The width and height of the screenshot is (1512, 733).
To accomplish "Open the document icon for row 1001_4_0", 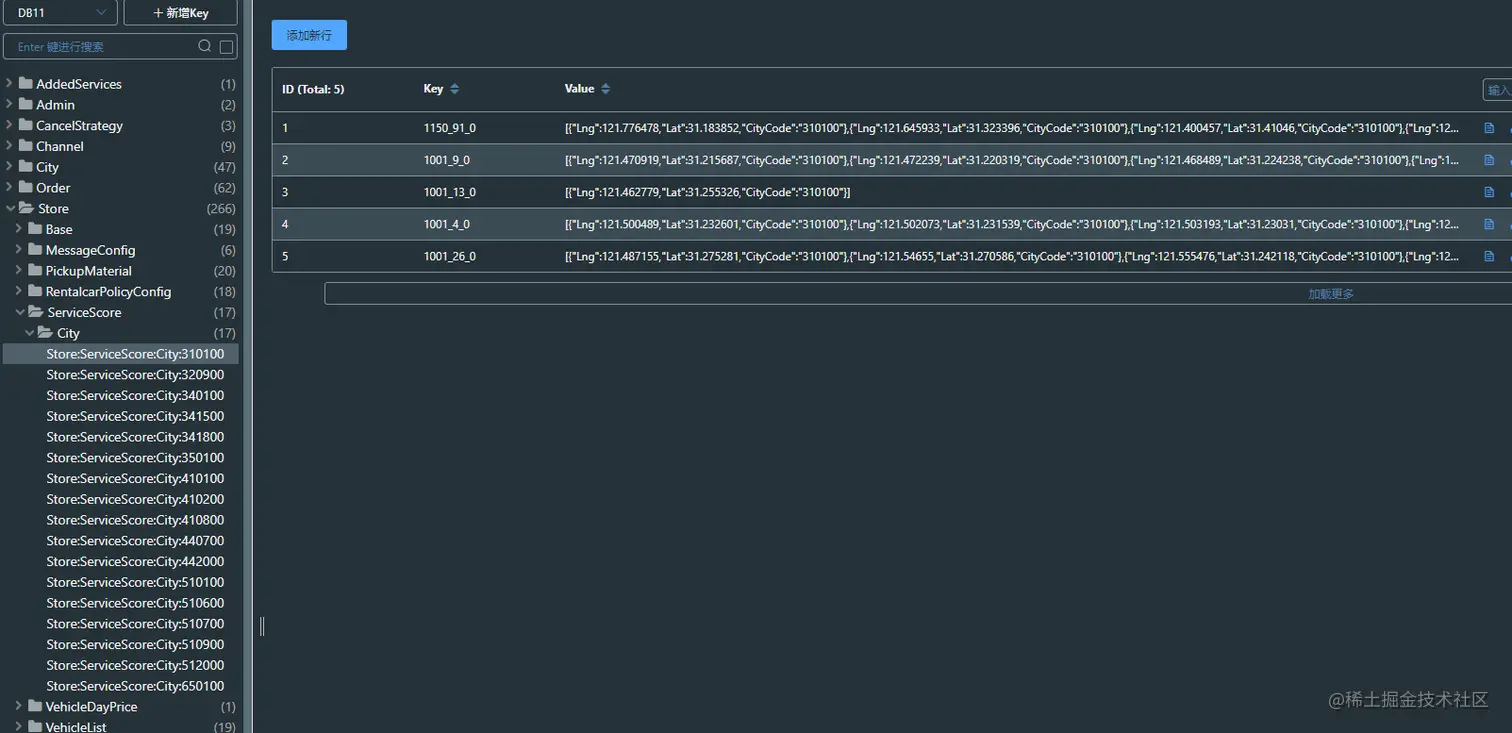I will click(1489, 224).
